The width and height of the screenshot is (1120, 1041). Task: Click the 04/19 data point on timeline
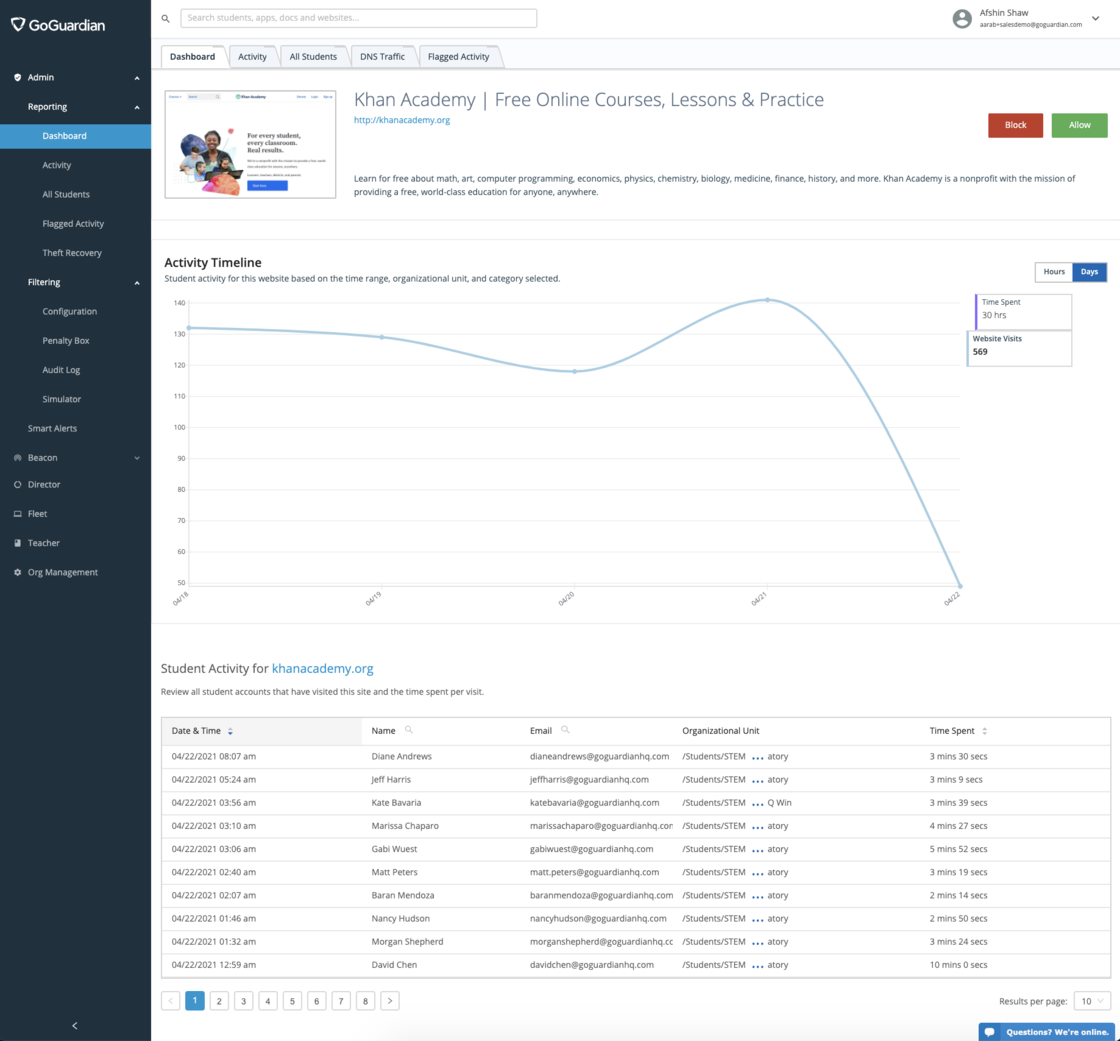coord(381,337)
